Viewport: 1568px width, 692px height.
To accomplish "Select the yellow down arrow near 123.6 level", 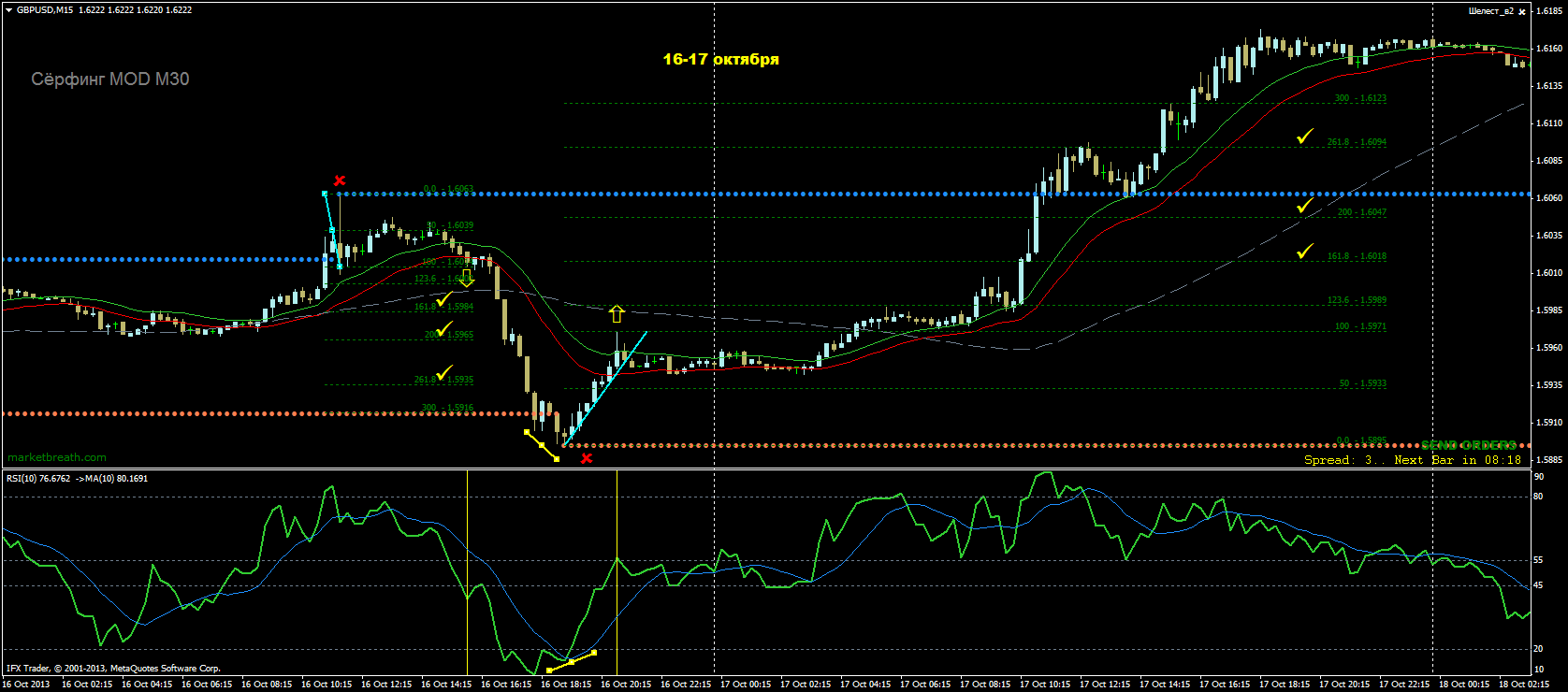I will (467, 279).
